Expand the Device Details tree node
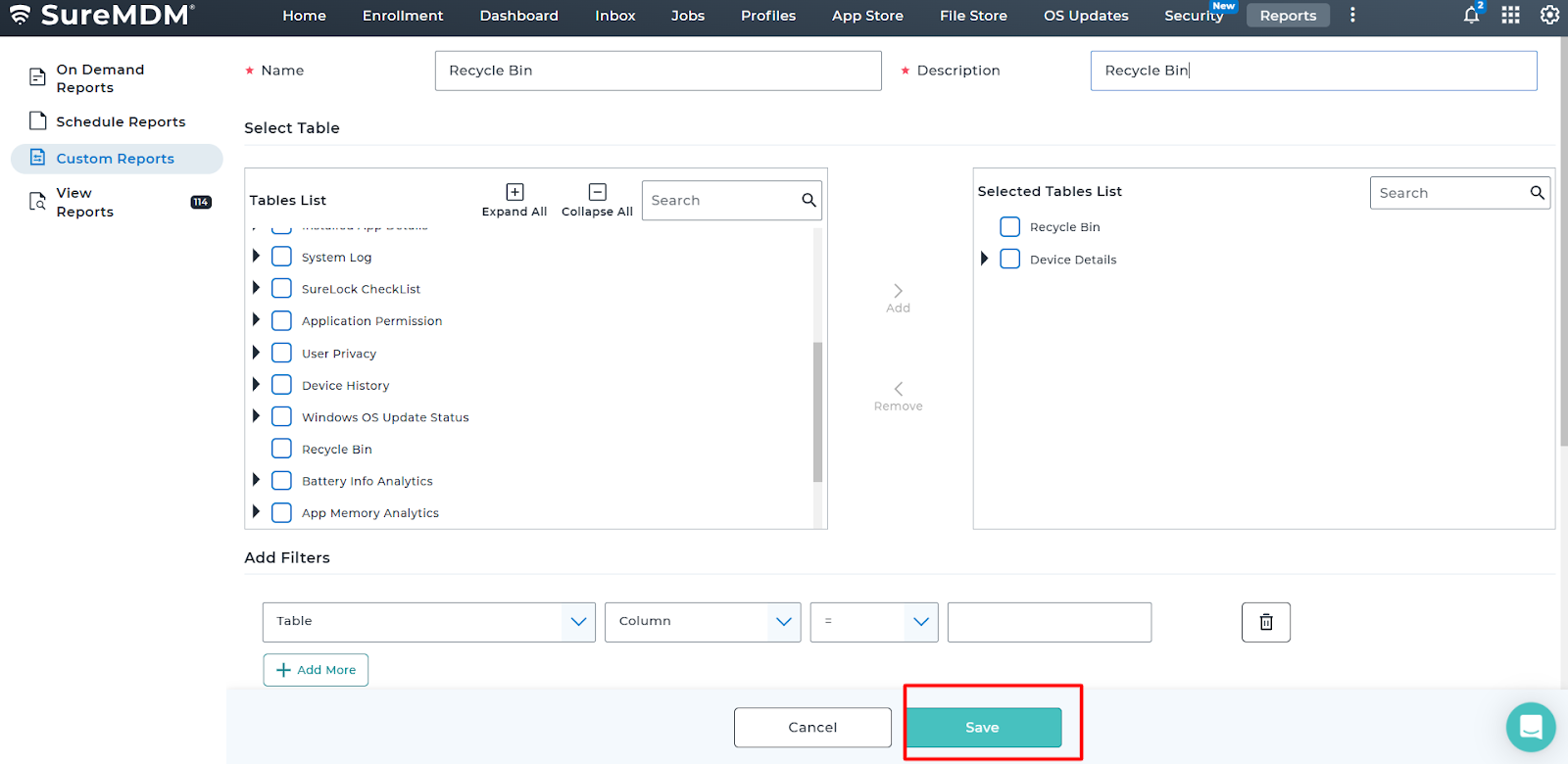 (984, 260)
